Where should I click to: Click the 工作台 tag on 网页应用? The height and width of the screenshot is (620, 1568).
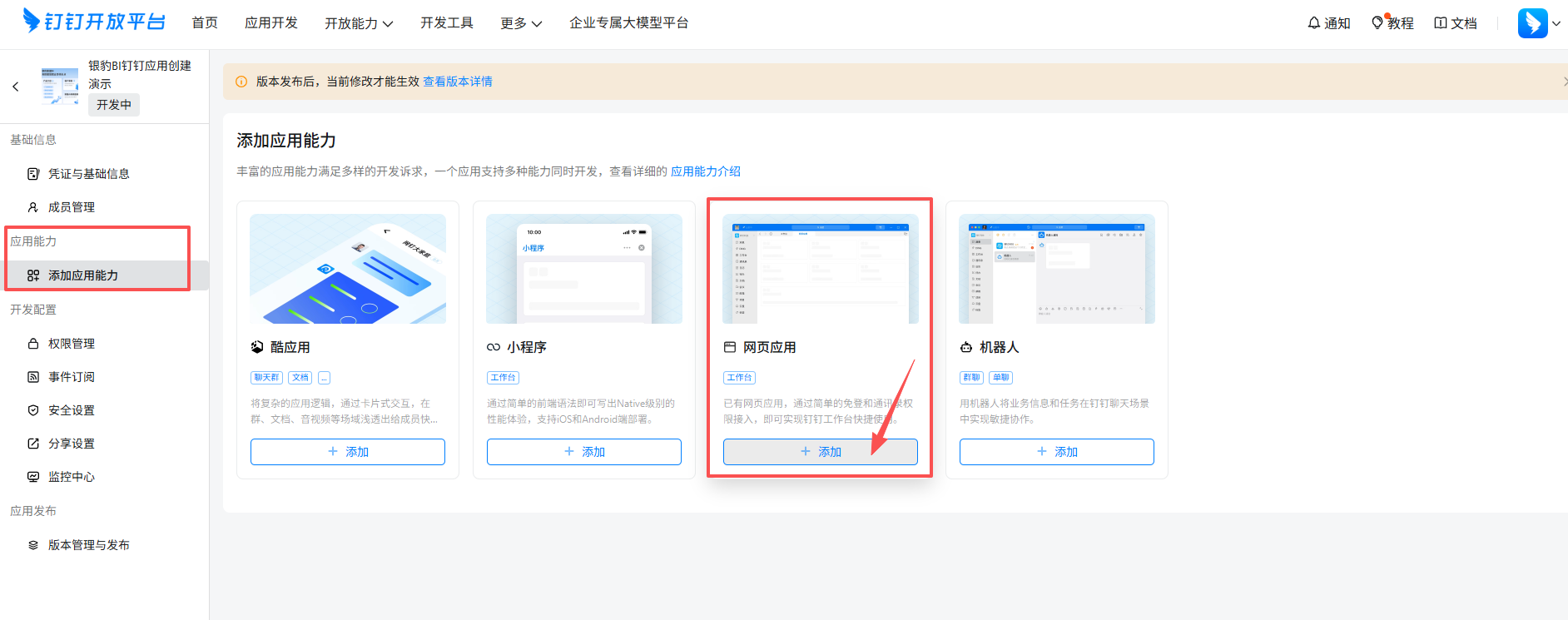[740, 378]
